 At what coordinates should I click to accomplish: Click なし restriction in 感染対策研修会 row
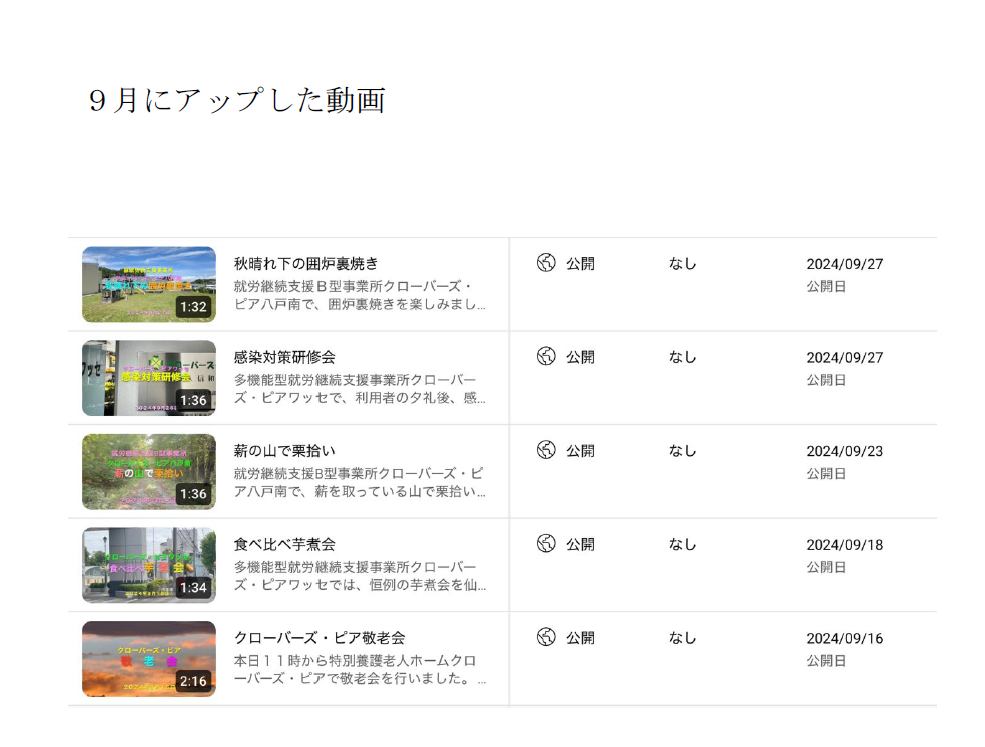click(683, 357)
